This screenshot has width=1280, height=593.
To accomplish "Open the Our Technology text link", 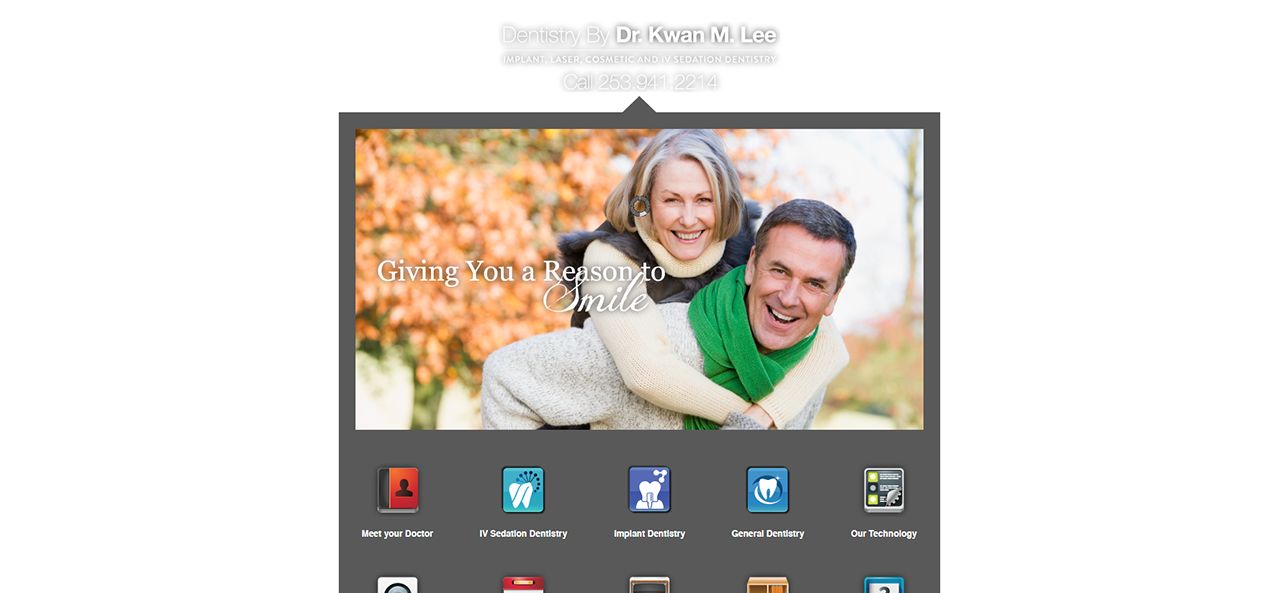I will pyautogui.click(x=884, y=534).
